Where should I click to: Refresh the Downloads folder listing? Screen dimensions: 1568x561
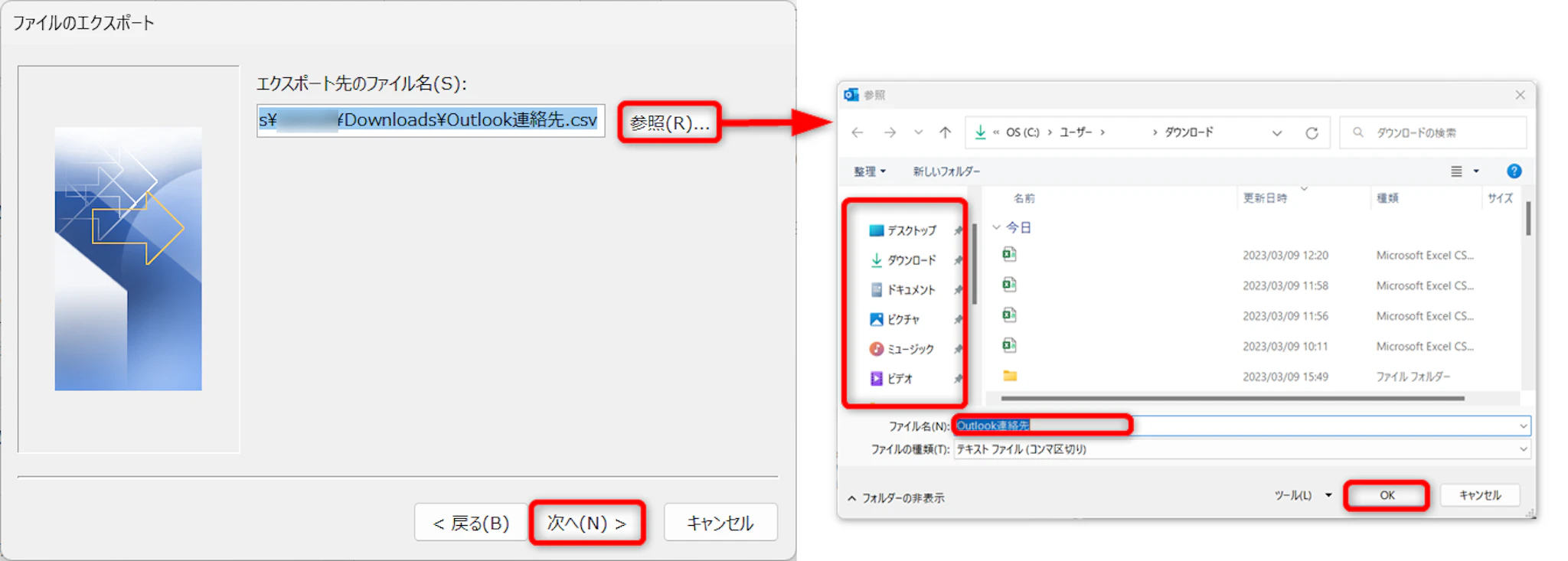1312,133
